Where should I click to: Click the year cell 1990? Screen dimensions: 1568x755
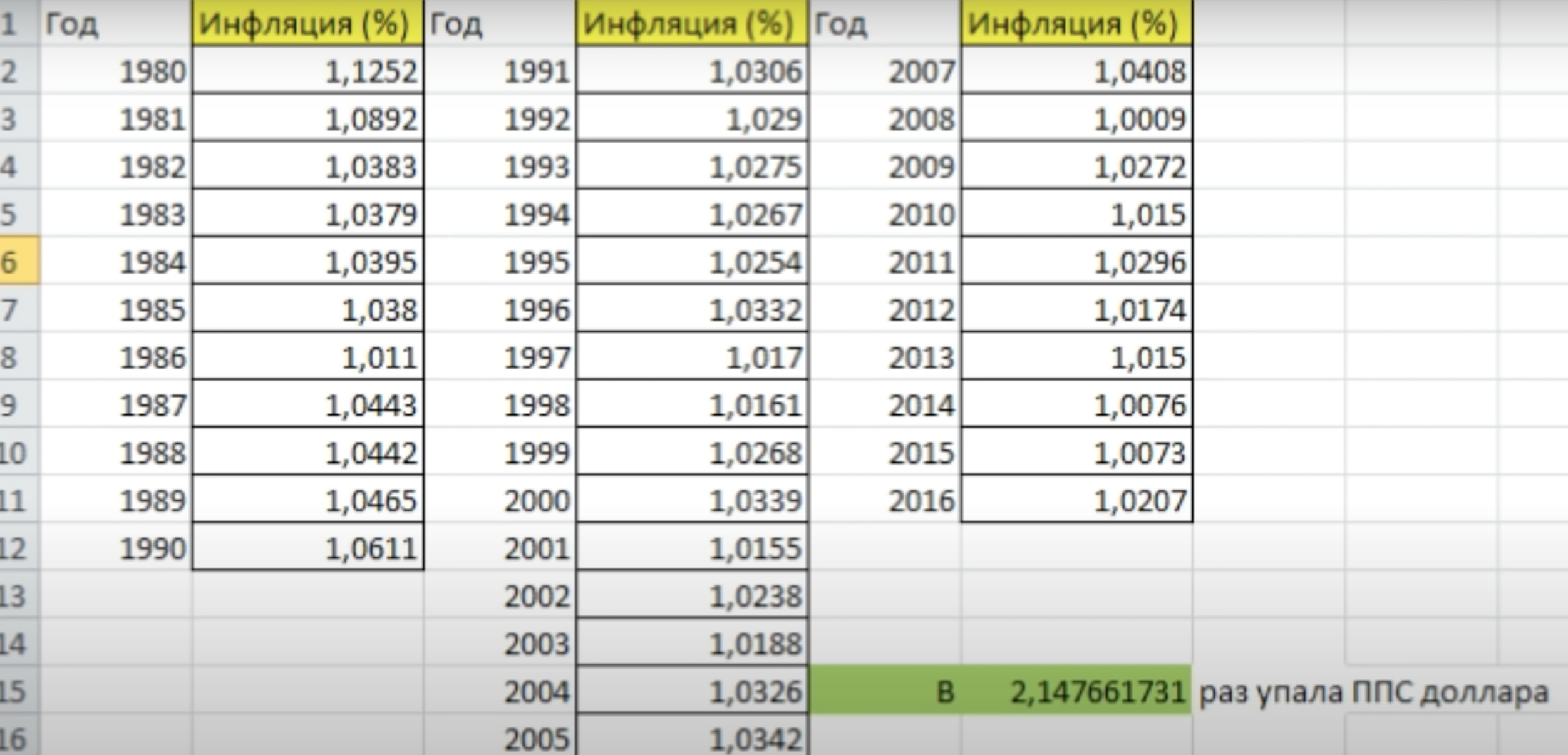coord(116,547)
